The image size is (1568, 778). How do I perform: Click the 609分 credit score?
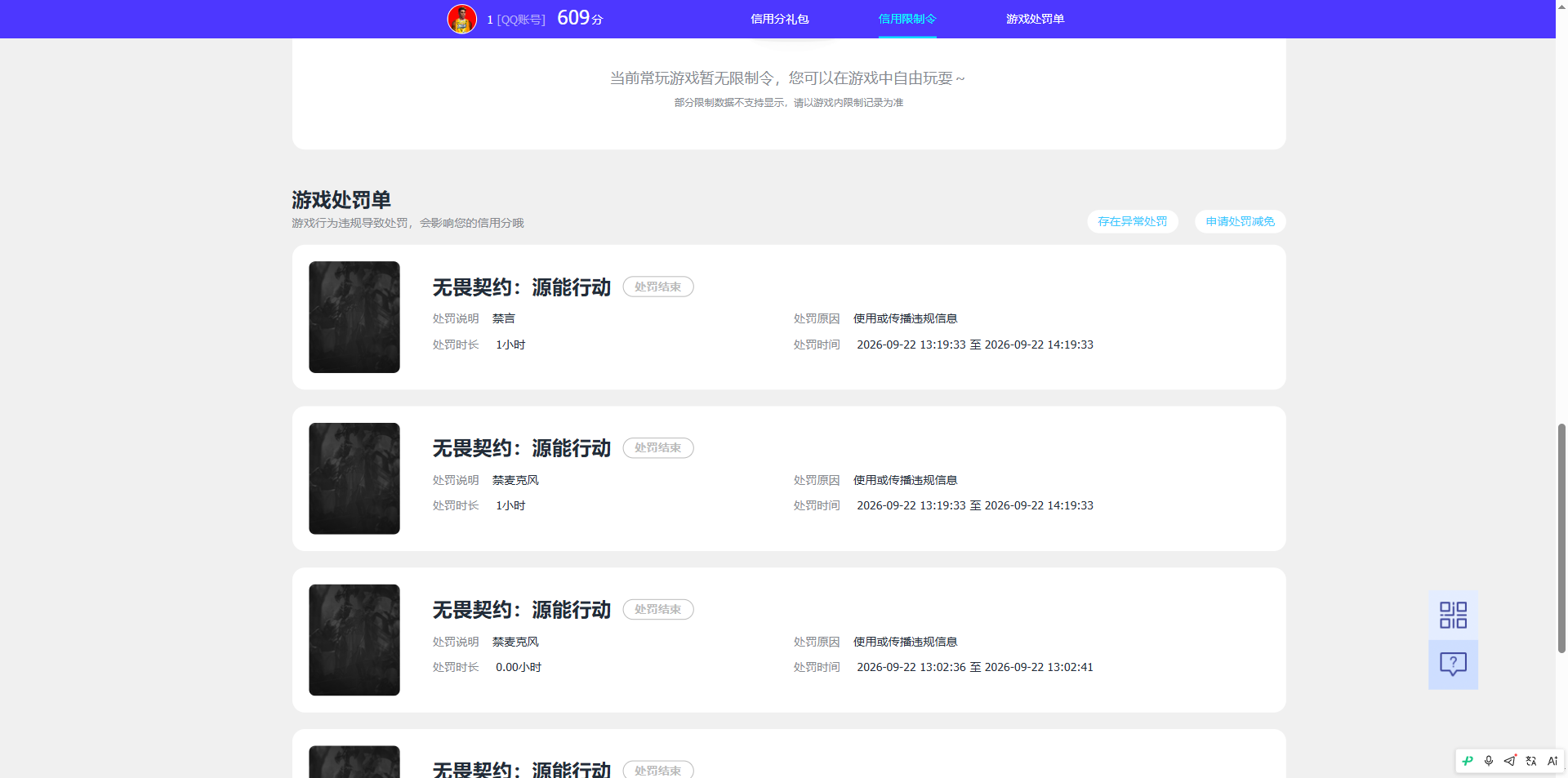(580, 18)
